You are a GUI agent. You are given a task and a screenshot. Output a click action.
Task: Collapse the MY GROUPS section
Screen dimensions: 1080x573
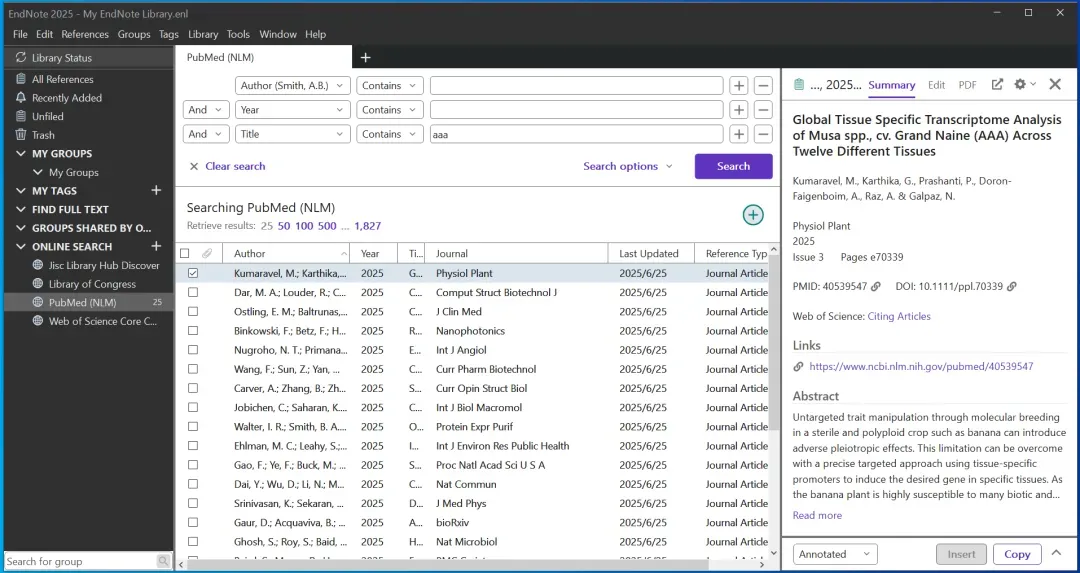point(21,154)
